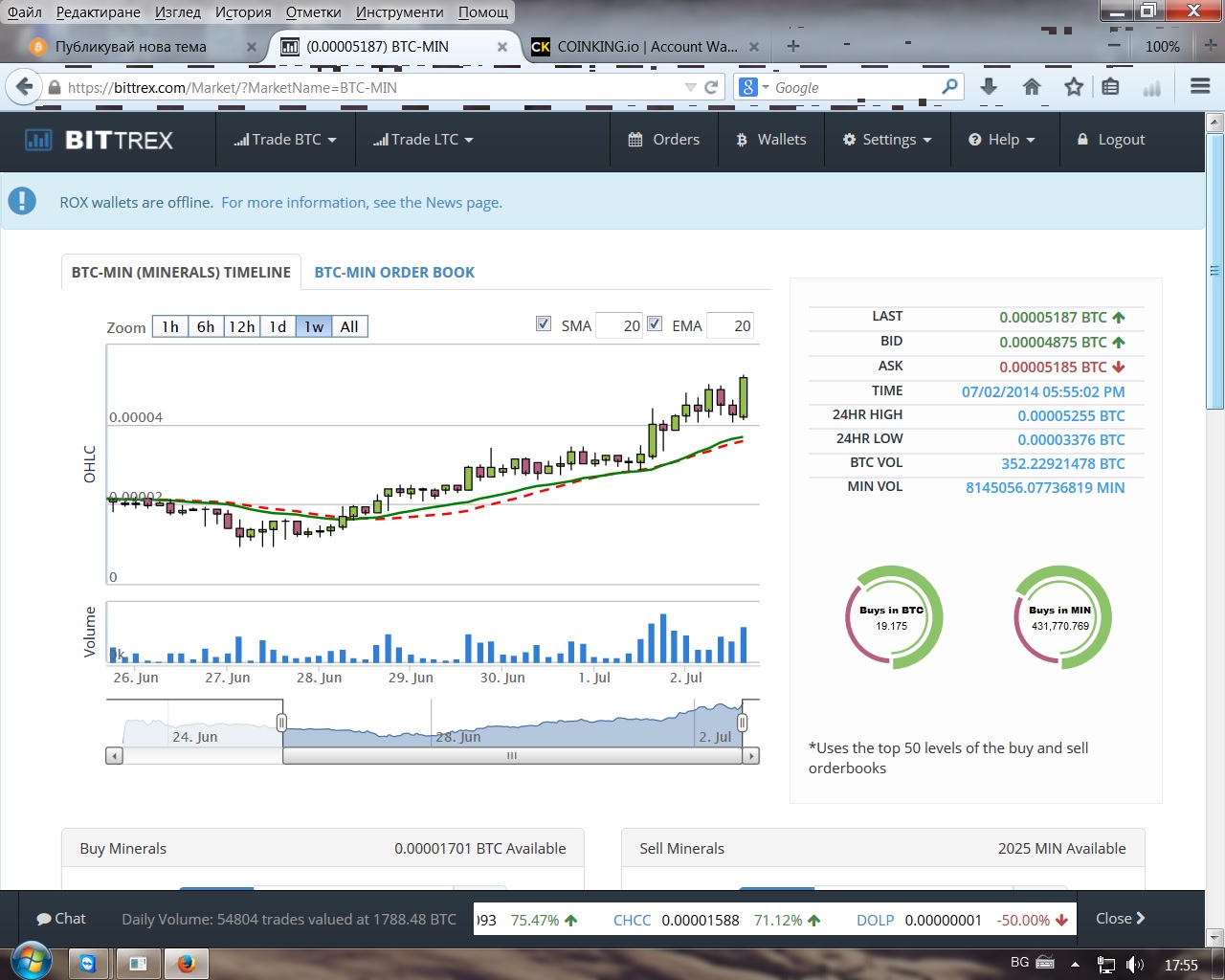Select 1w zoom

(314, 326)
